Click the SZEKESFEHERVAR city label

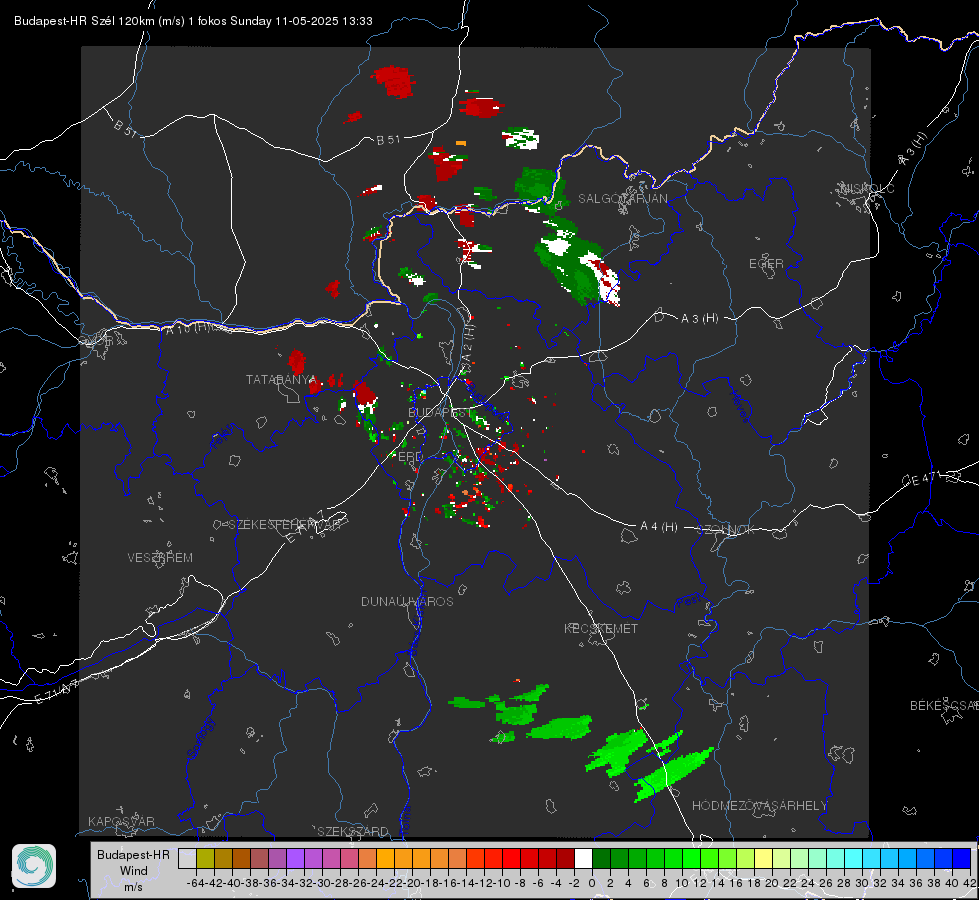(x=286, y=525)
